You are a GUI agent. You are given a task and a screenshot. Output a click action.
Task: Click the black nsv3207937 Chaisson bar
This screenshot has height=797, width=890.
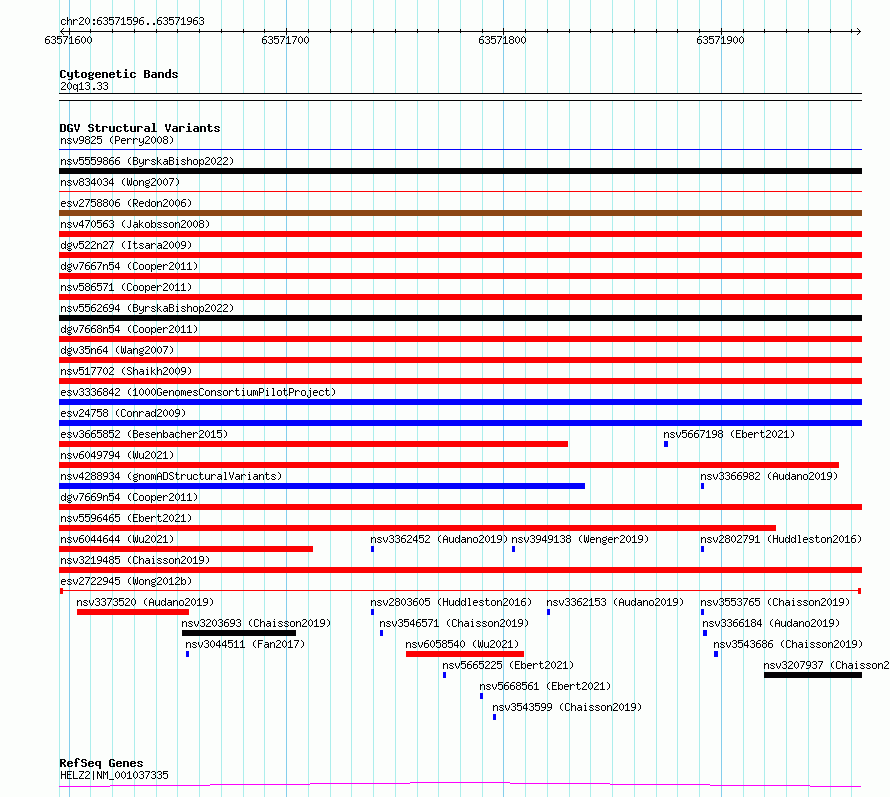(x=813, y=675)
